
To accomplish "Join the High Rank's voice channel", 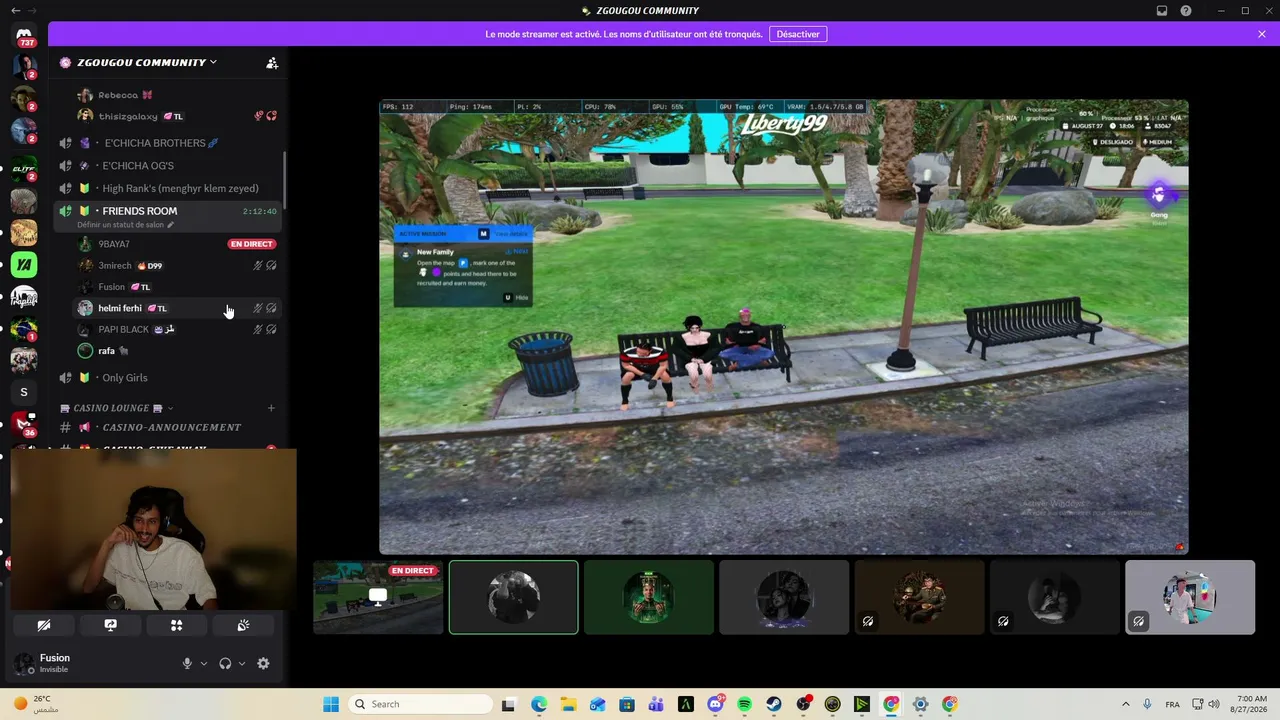I will tap(166, 188).
